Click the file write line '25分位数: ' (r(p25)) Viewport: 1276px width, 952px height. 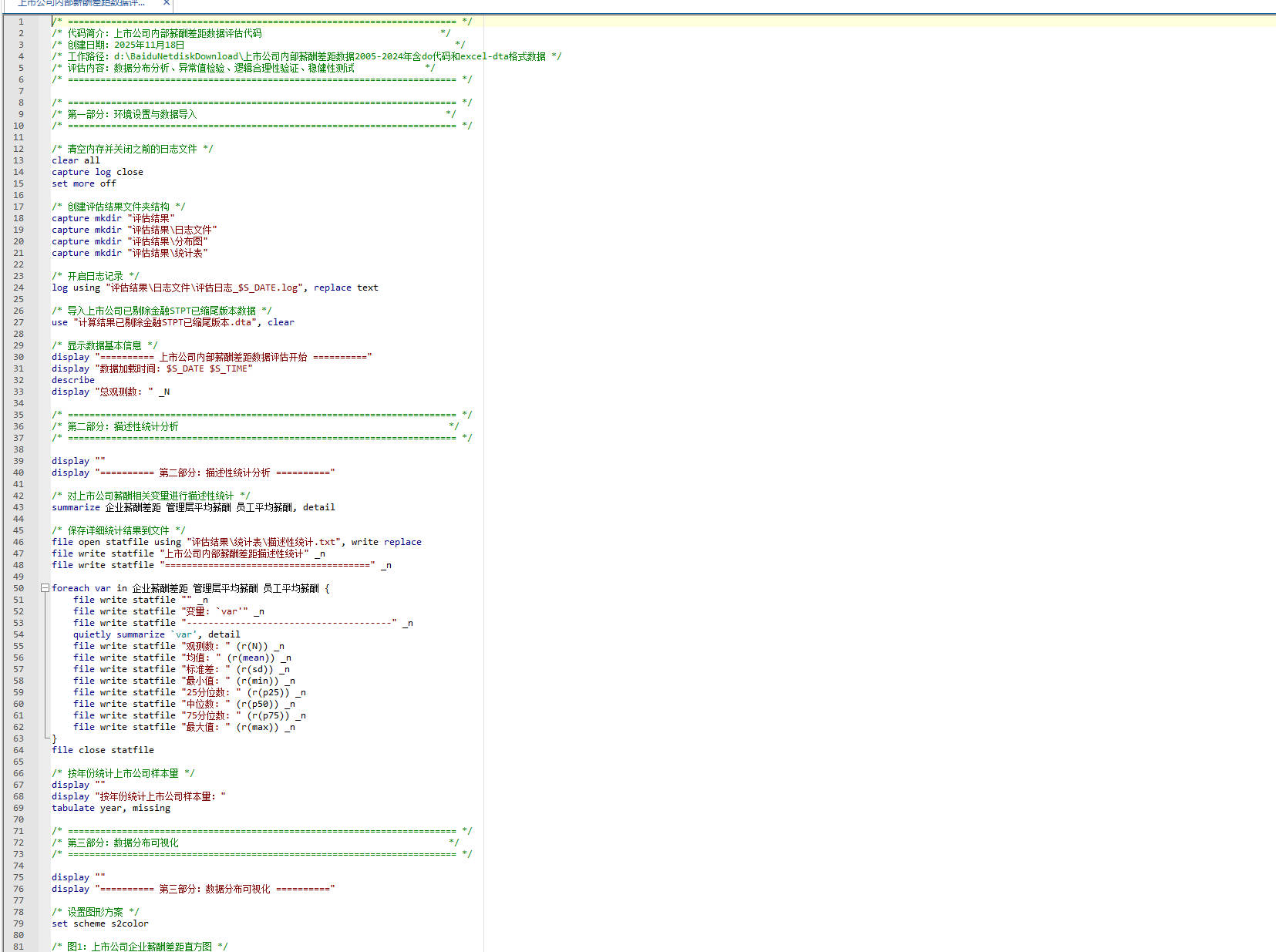190,692
